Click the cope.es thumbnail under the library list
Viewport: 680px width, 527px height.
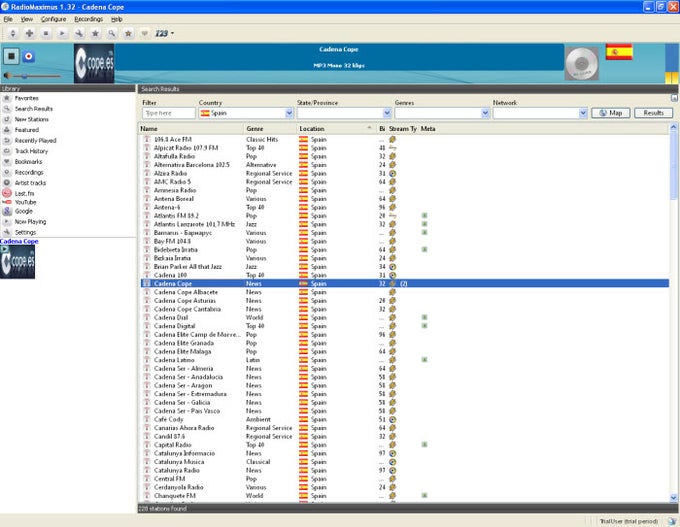17,262
